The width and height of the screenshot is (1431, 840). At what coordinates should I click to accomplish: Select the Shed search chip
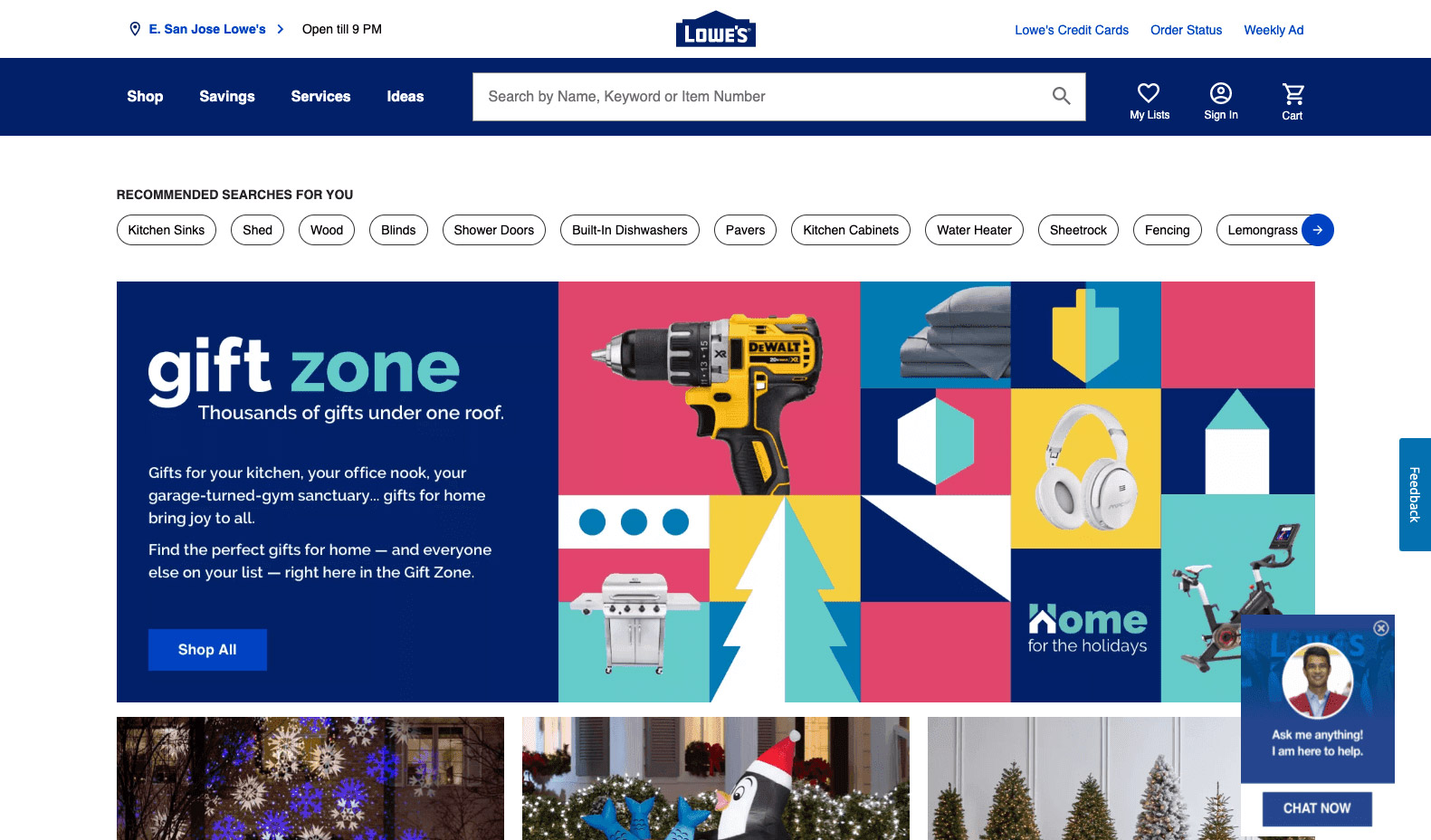click(257, 230)
